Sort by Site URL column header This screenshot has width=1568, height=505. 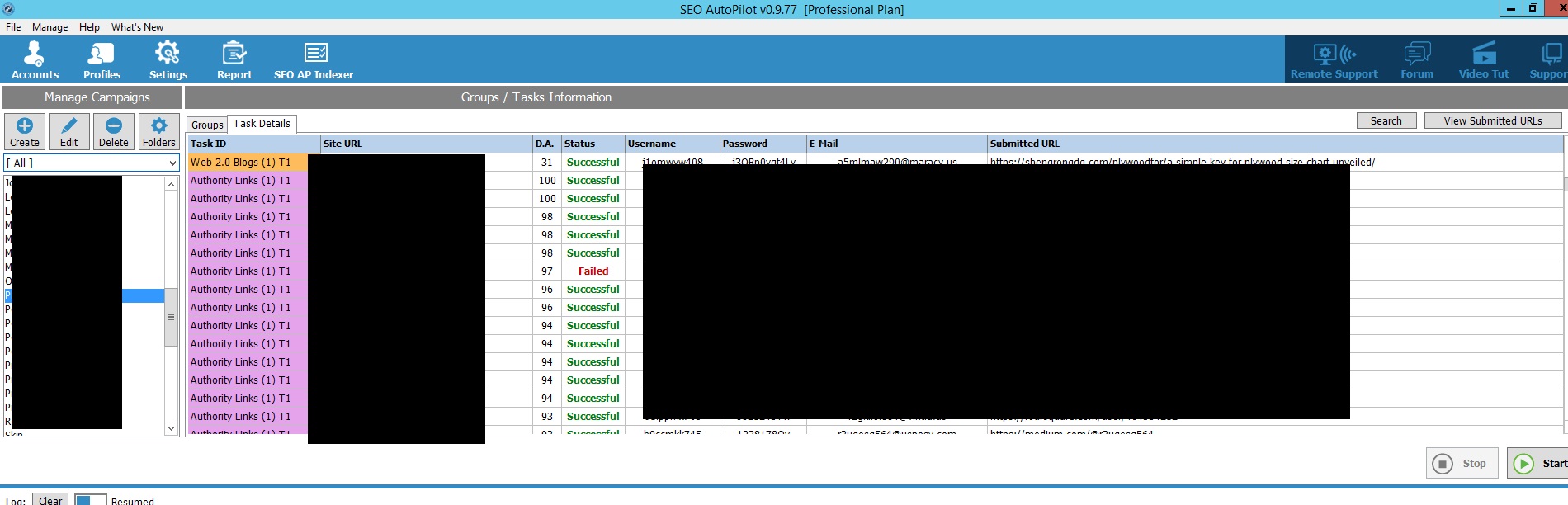[x=426, y=144]
